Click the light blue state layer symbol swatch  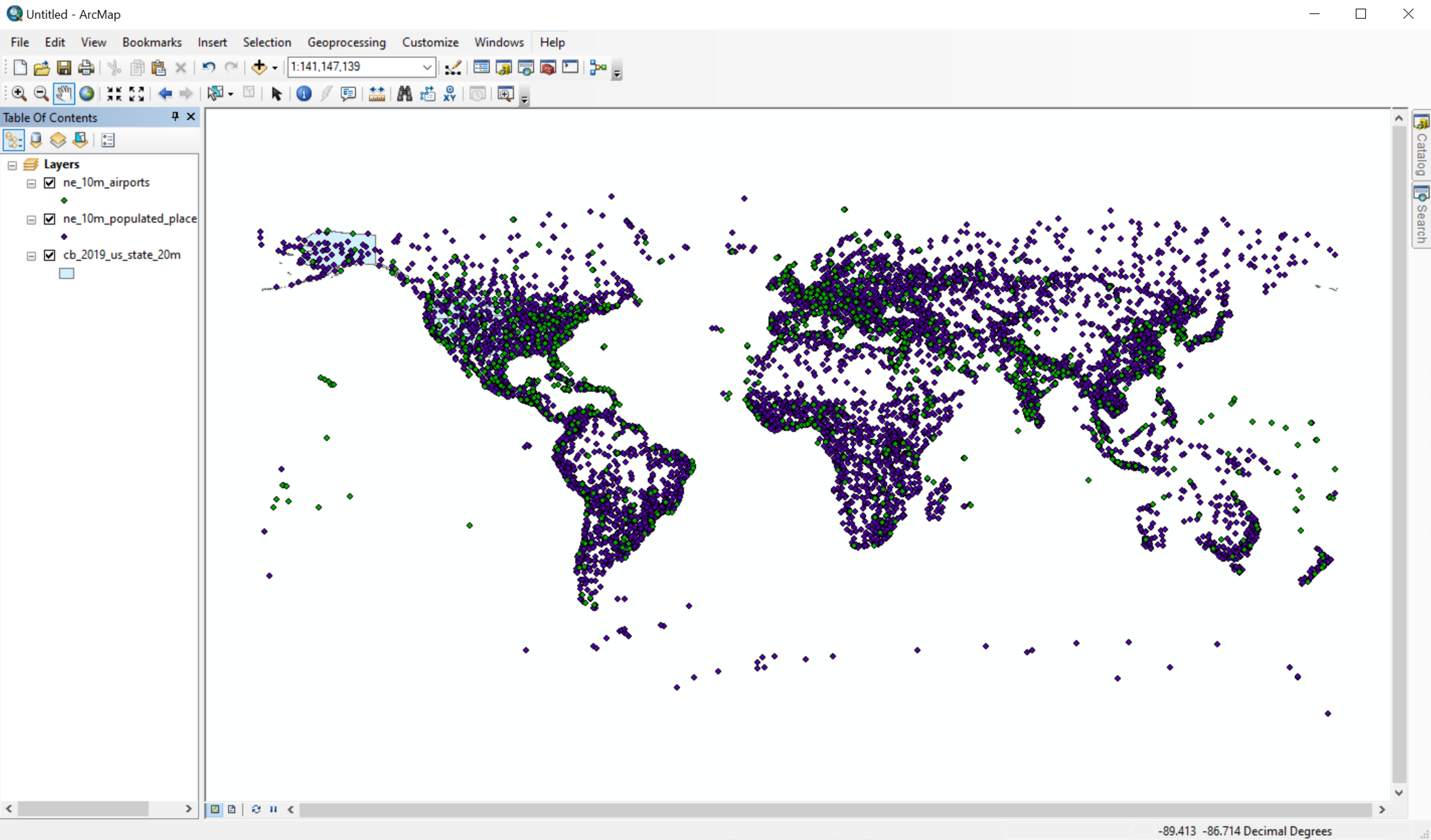(x=66, y=274)
